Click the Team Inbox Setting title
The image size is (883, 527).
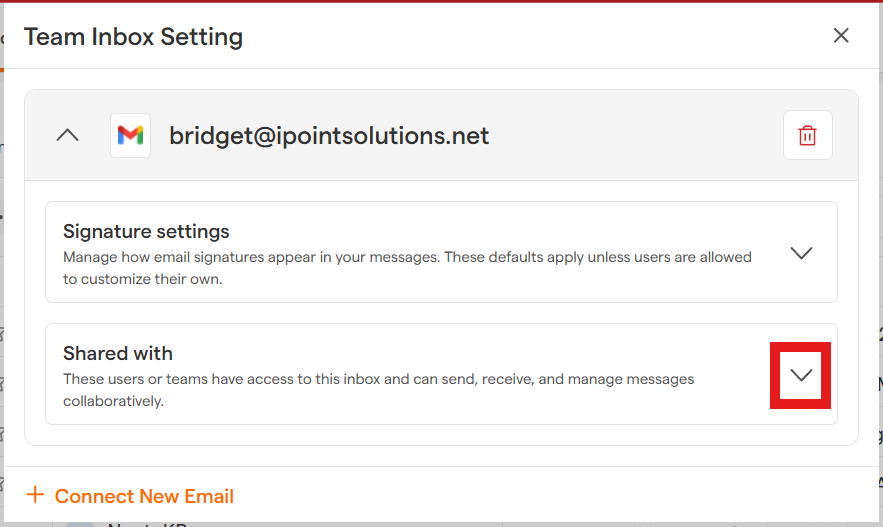click(x=133, y=37)
